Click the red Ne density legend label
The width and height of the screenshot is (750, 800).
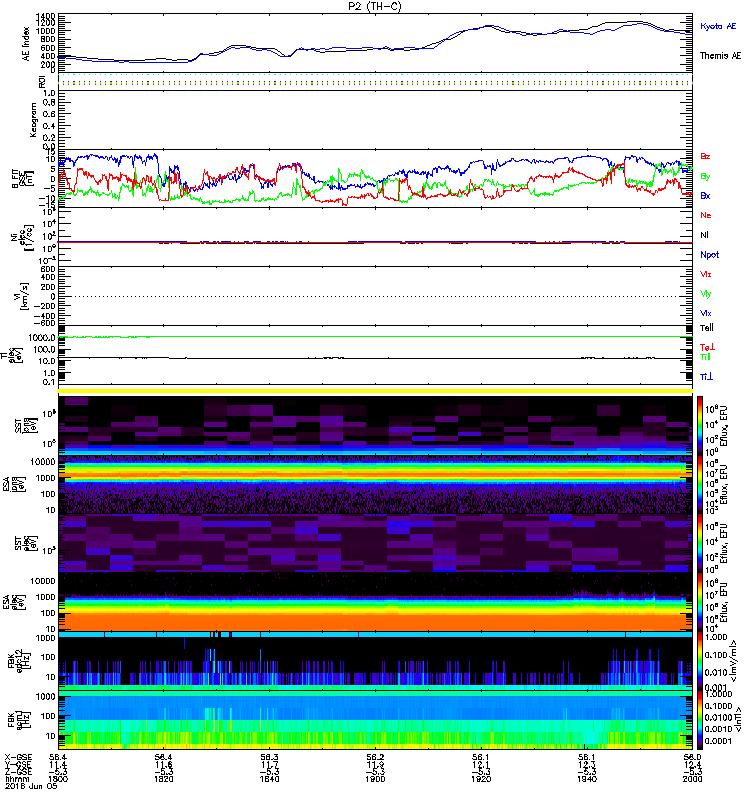tap(705, 215)
